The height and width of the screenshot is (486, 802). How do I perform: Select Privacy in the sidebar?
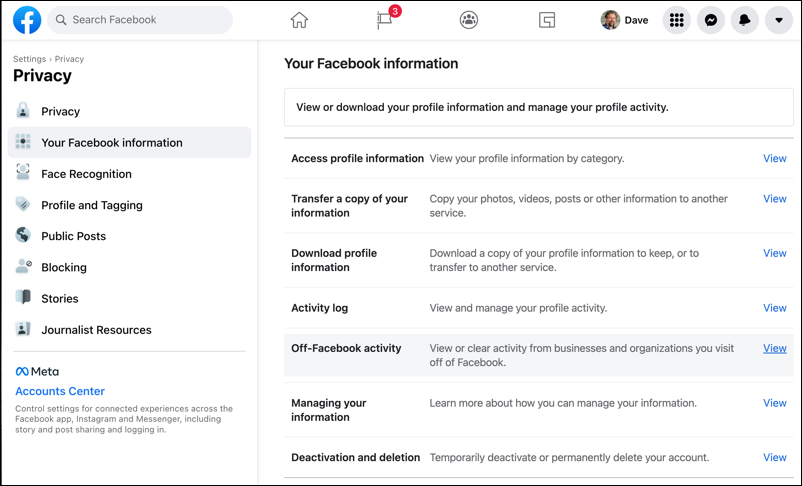(x=129, y=111)
